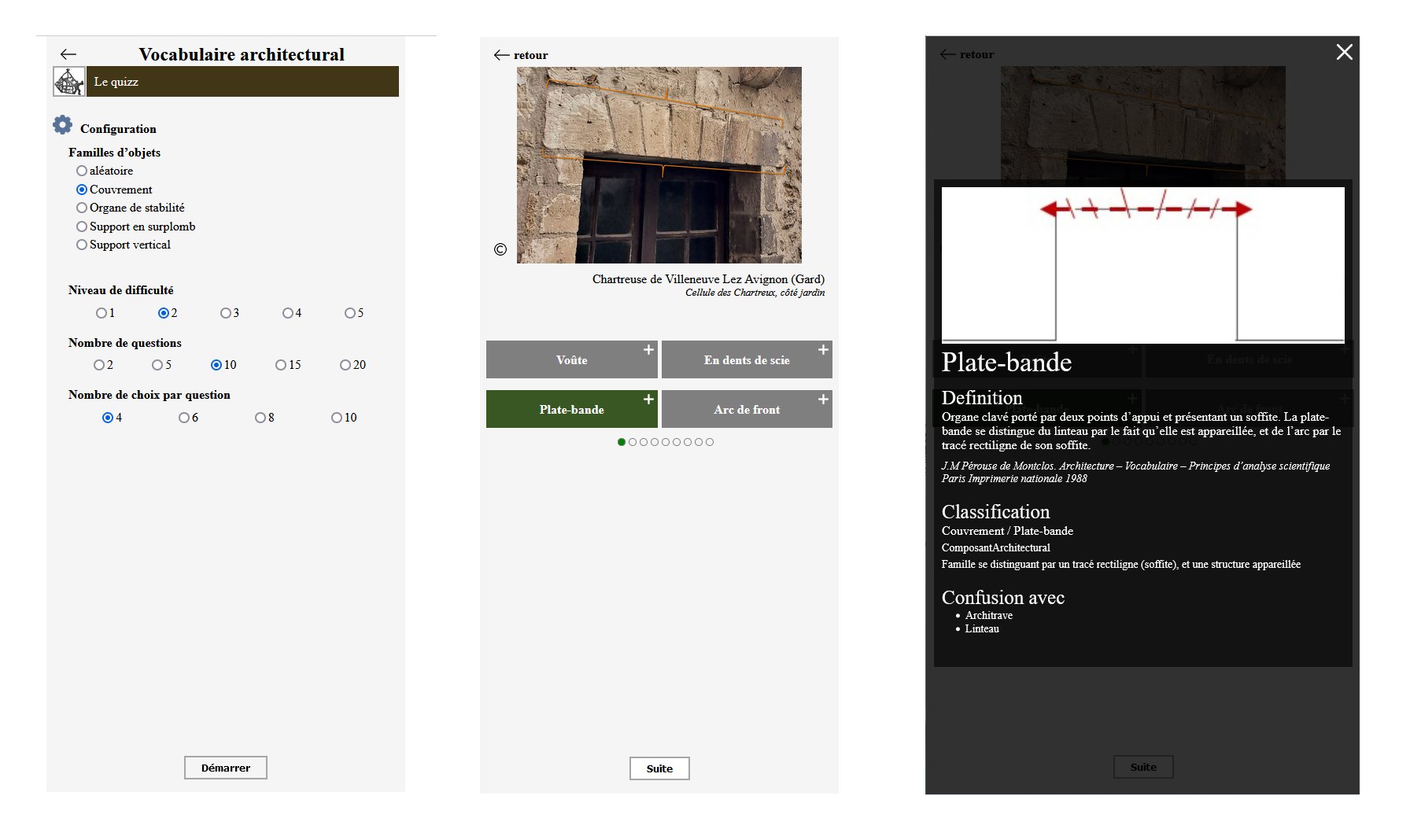Expand details with plus on Voûte

(648, 349)
